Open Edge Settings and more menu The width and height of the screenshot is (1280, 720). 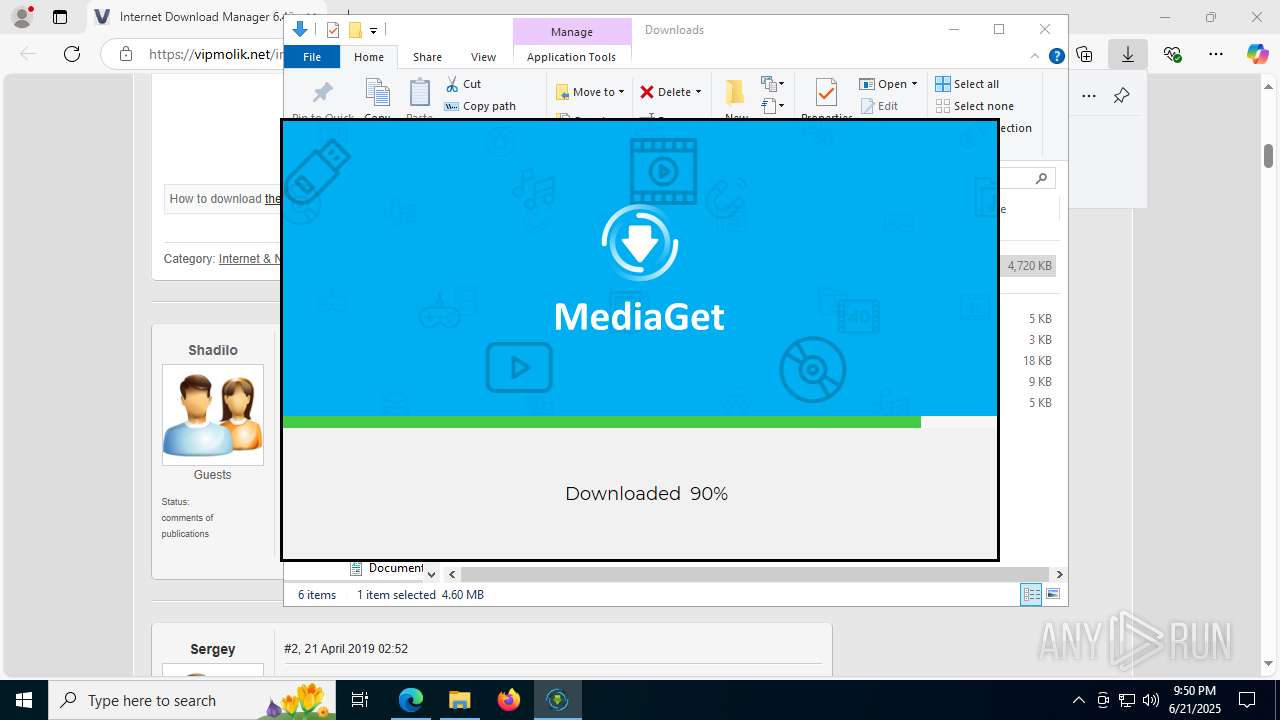pyautogui.click(x=1215, y=54)
